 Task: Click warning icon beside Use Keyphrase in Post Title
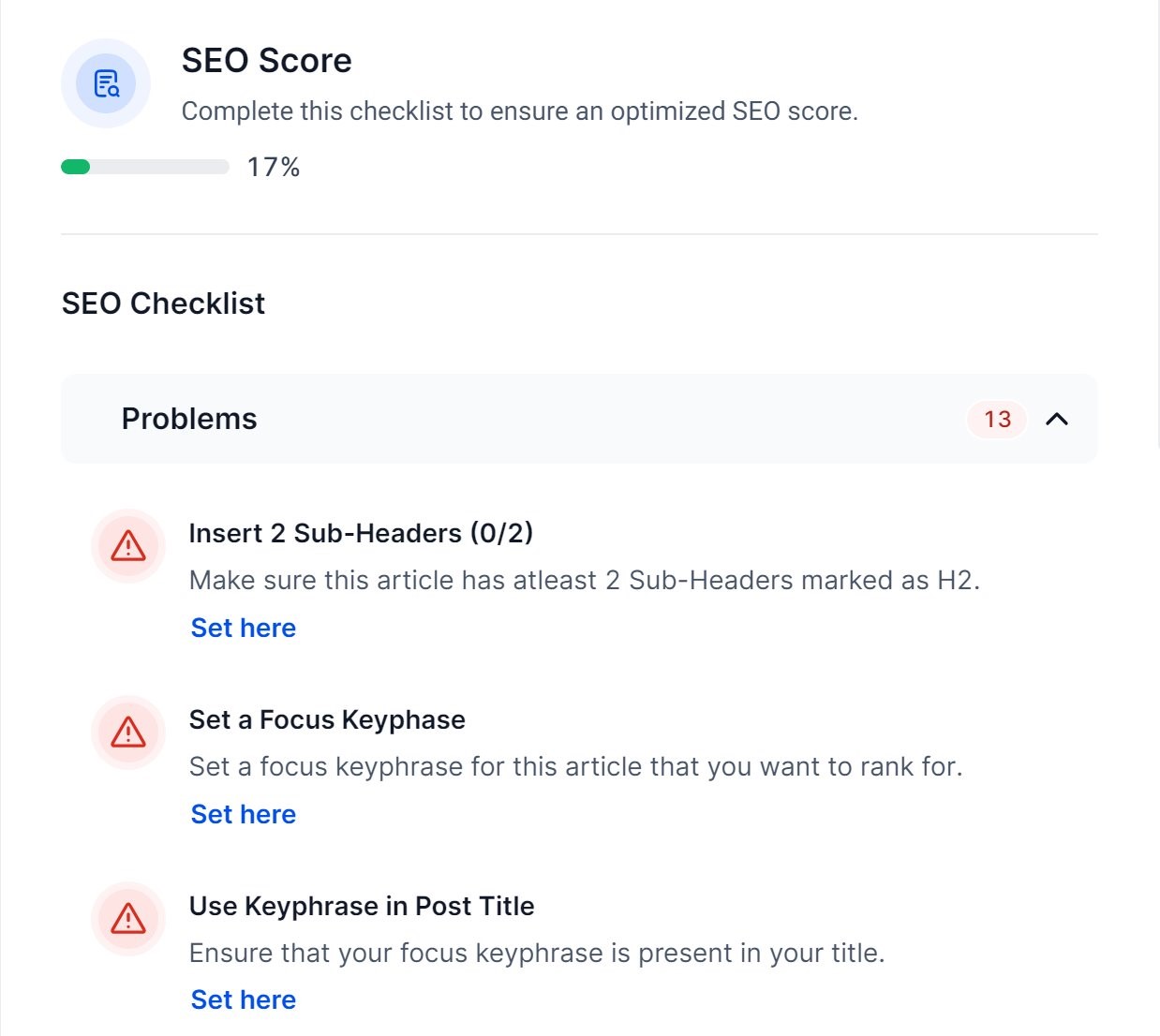pyautogui.click(x=128, y=918)
